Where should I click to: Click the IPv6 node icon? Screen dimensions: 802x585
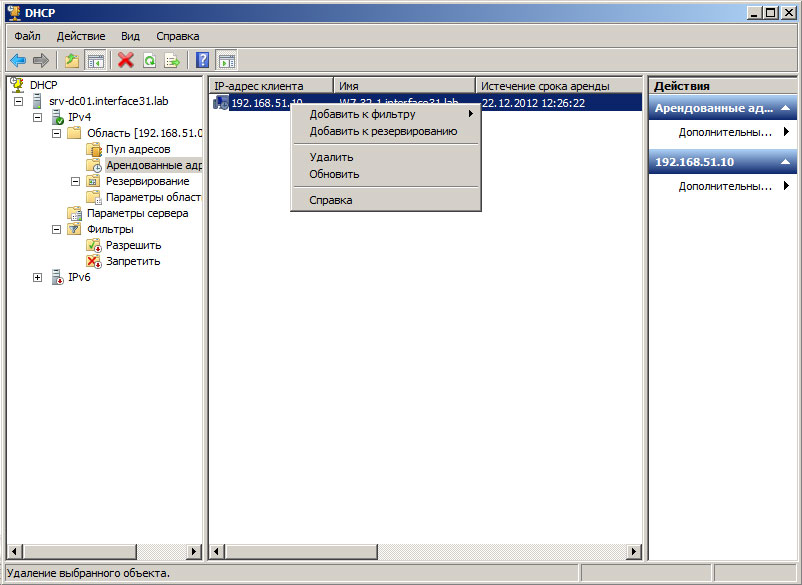coord(58,277)
